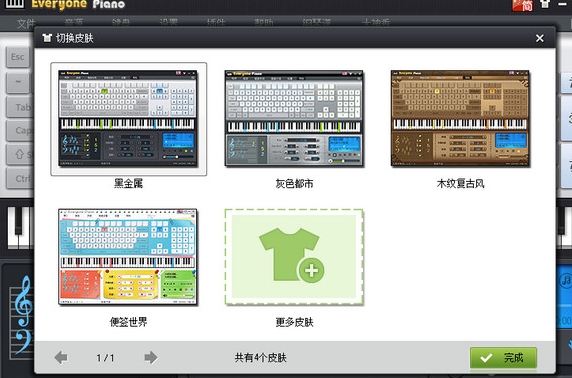Click the 1/1 page indicator
The image size is (572, 378).
click(x=105, y=358)
